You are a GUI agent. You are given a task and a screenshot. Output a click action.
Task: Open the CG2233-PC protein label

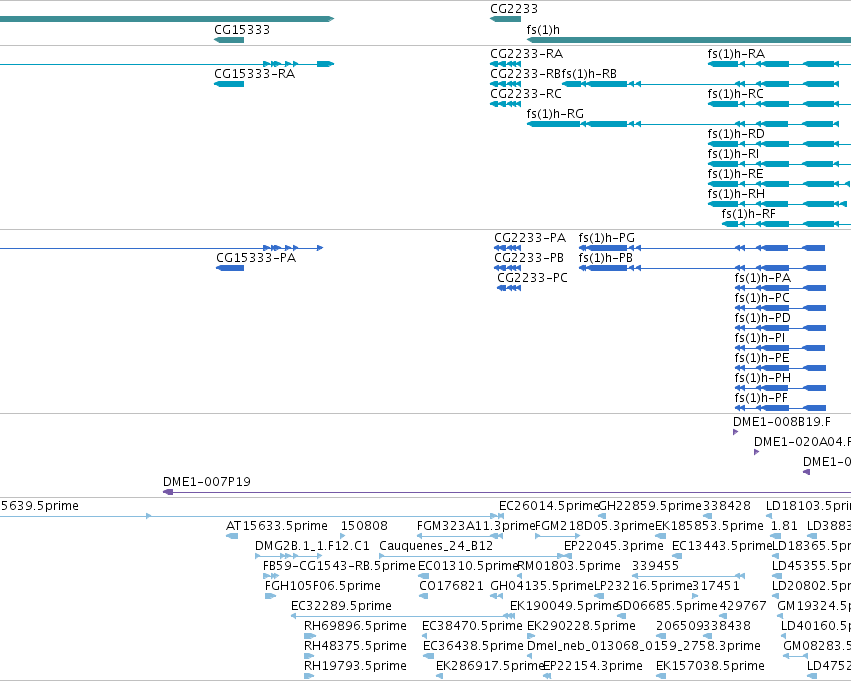point(532,278)
